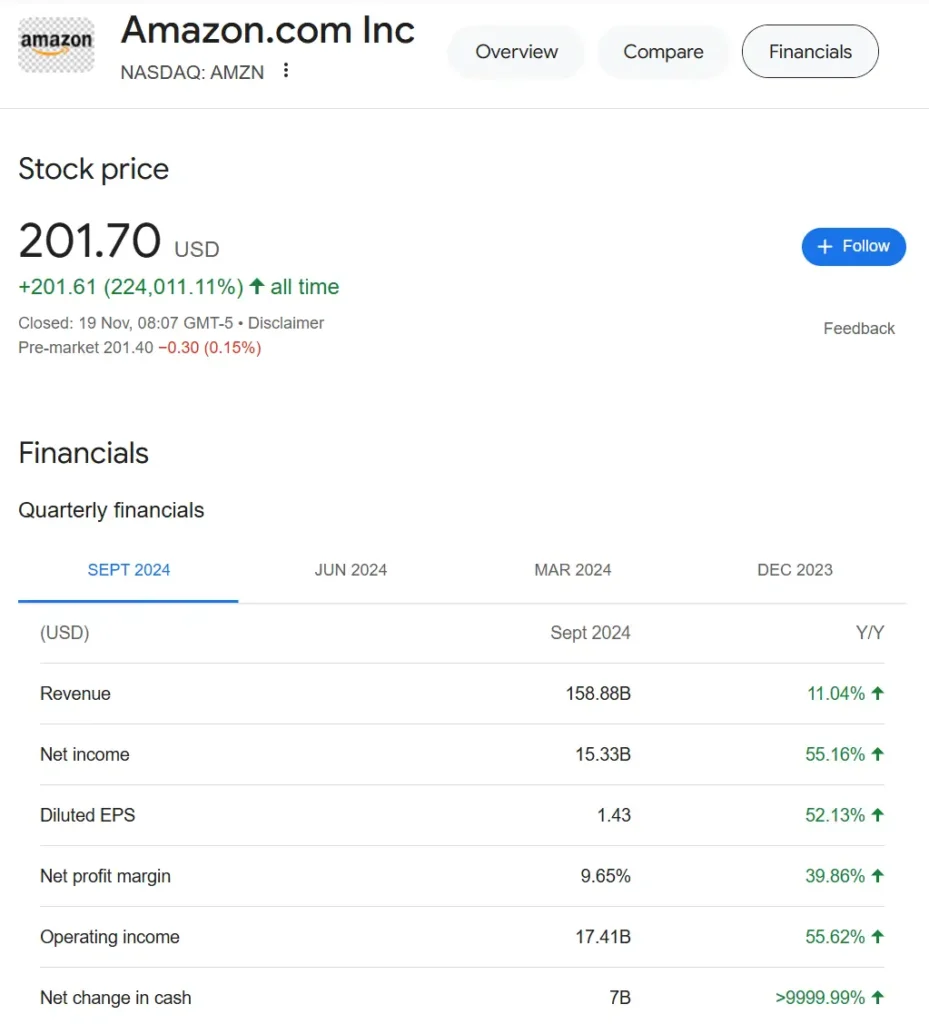Open the Compare tab
Viewport: 929px width, 1024px height.
point(663,52)
